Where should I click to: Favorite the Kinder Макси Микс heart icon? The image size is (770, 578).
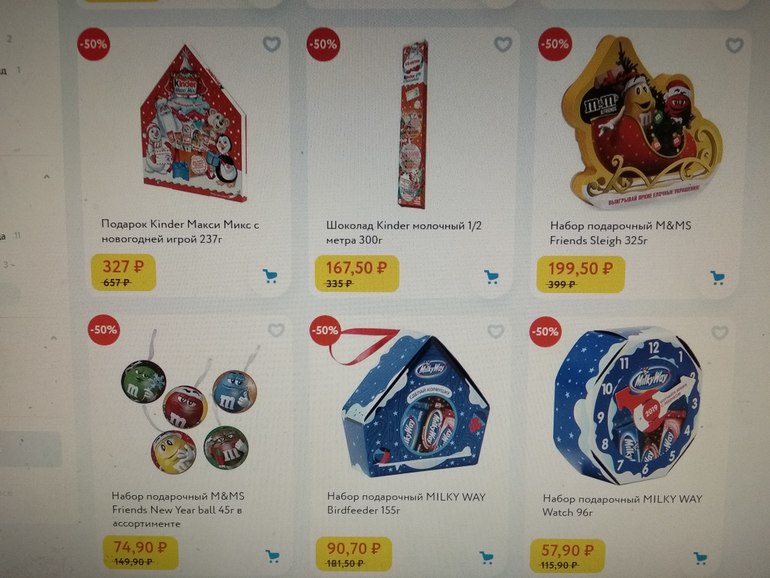pyautogui.click(x=272, y=44)
